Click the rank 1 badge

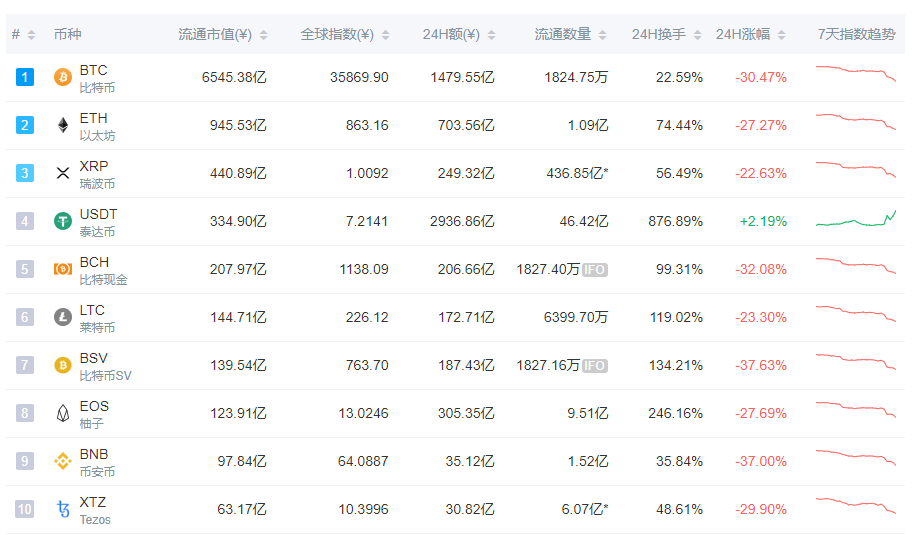25,77
